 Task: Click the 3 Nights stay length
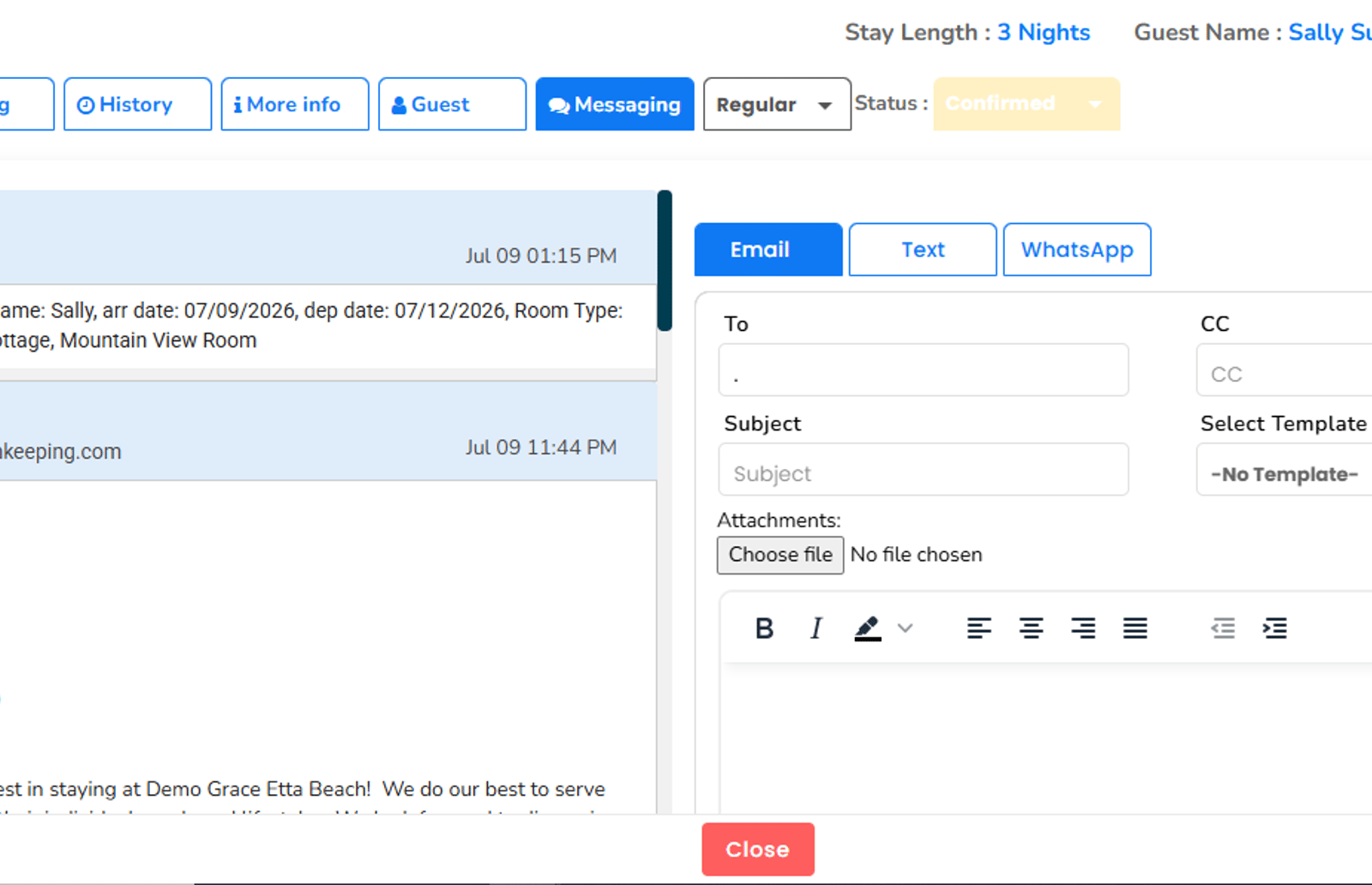pyautogui.click(x=1044, y=33)
